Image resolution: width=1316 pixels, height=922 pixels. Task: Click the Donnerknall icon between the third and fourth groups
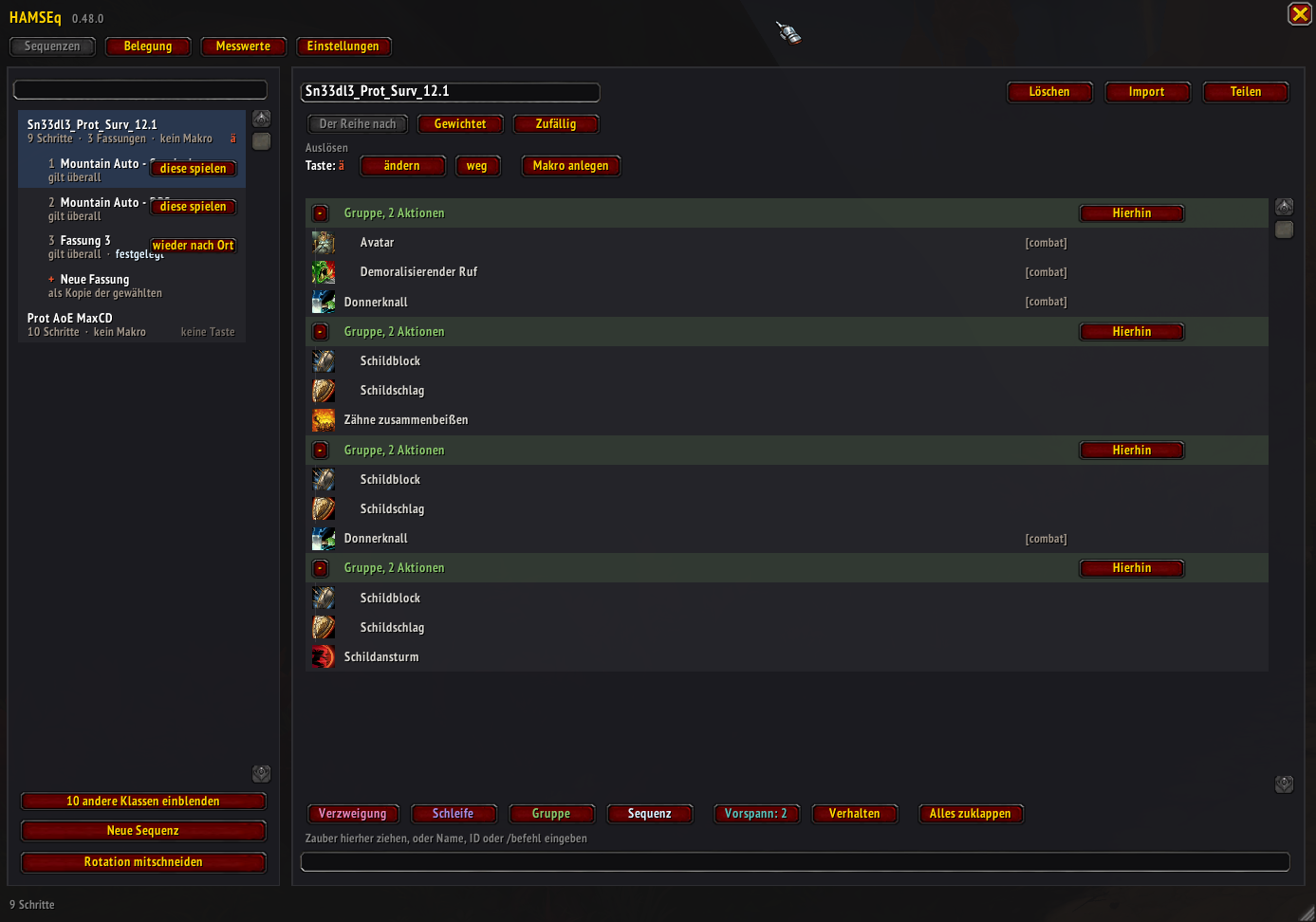click(324, 539)
